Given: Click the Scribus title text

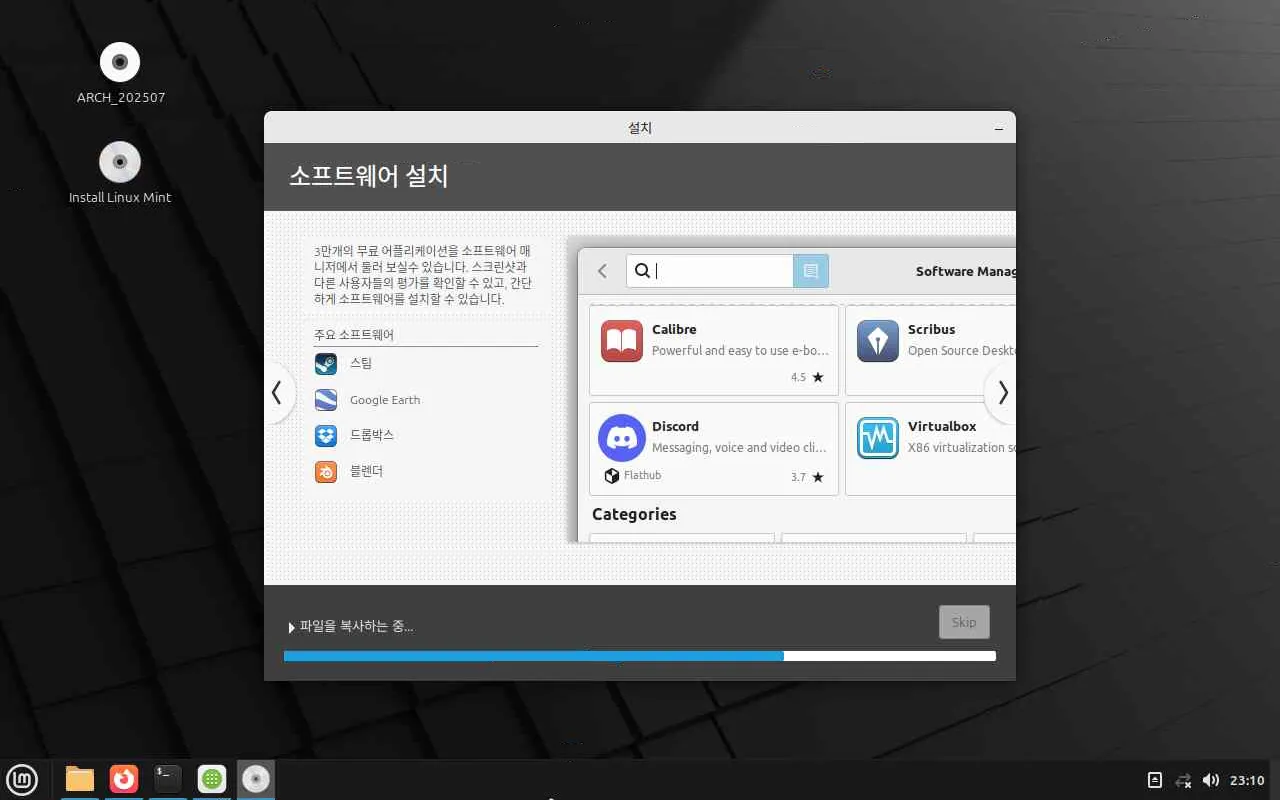Looking at the screenshot, I should click(931, 329).
